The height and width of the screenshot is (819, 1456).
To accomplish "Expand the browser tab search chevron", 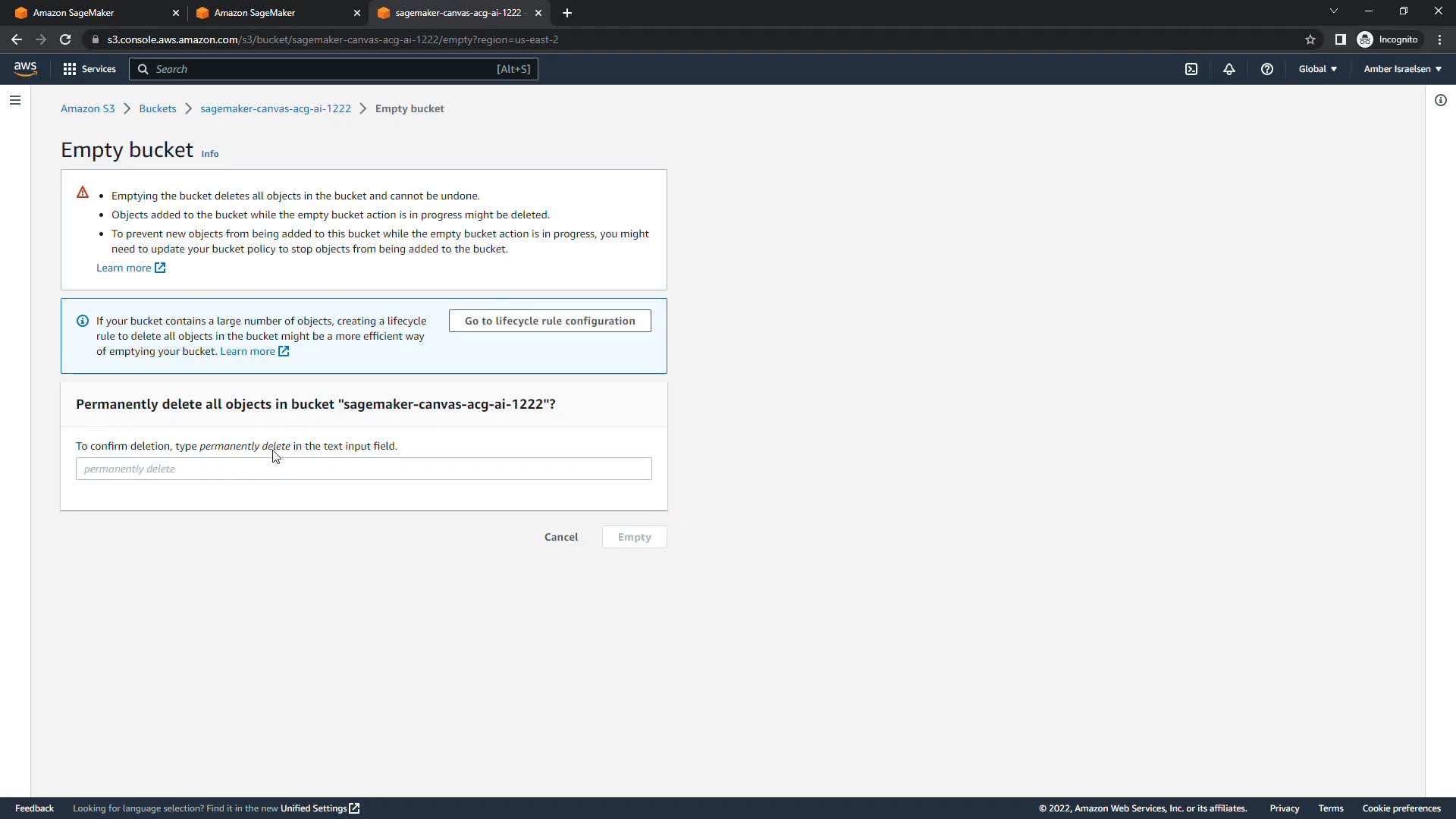I will [1333, 11].
